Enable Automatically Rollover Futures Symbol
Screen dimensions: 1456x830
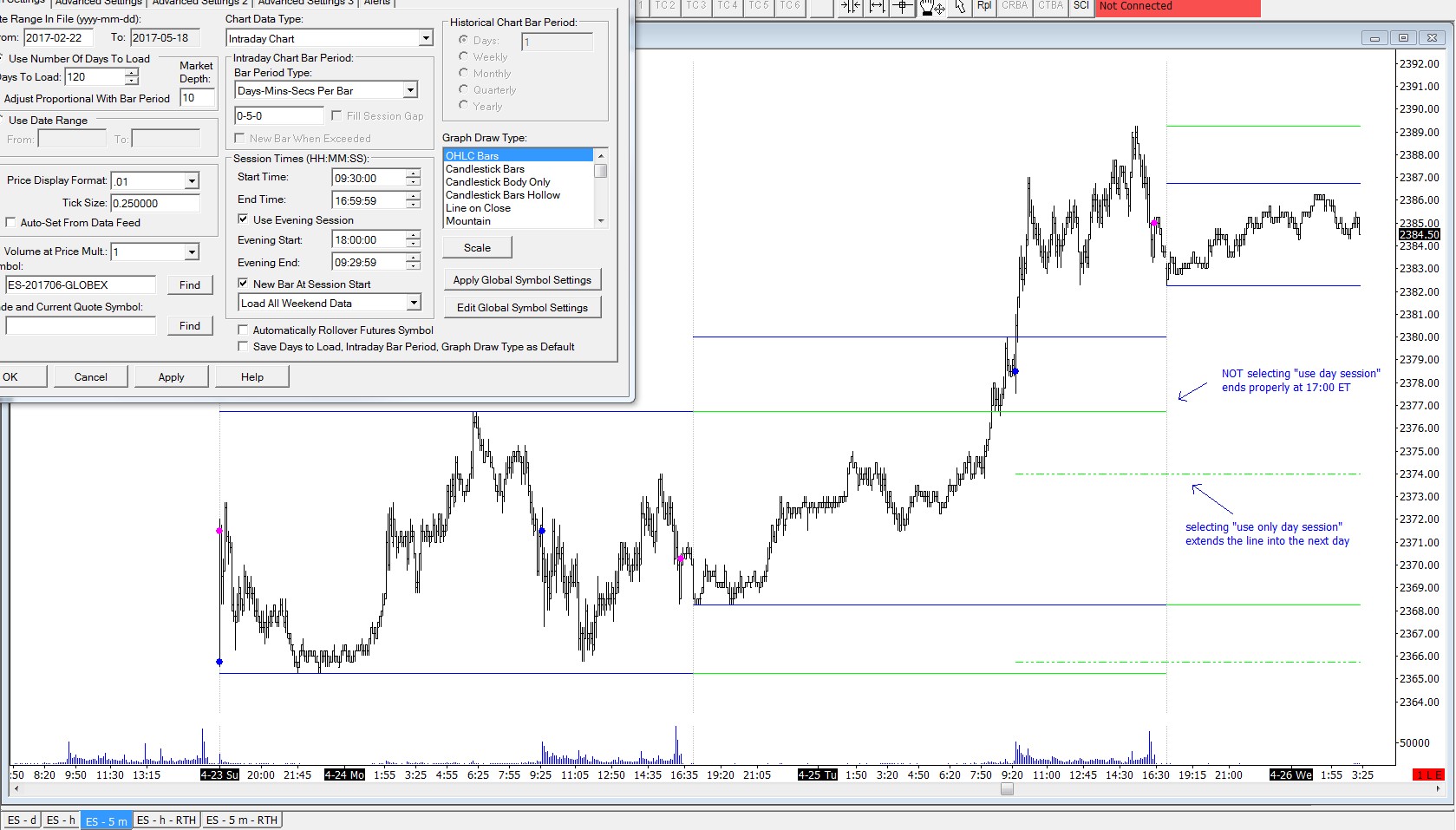click(x=243, y=330)
